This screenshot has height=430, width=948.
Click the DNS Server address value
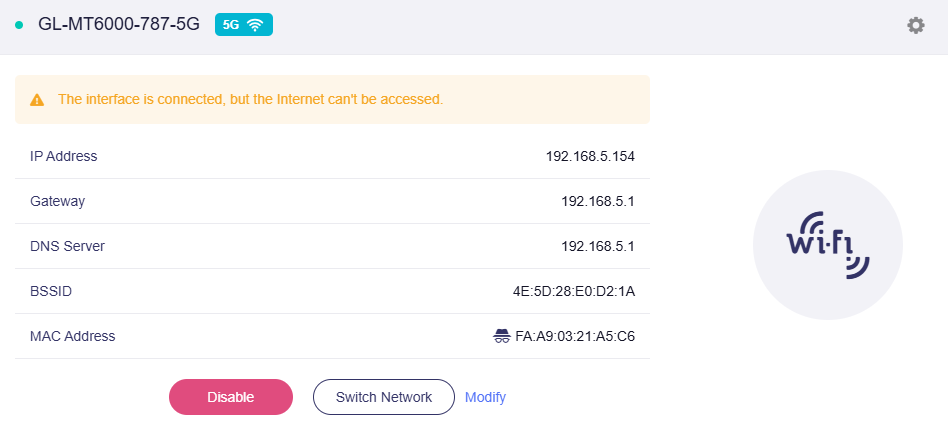[598, 247]
